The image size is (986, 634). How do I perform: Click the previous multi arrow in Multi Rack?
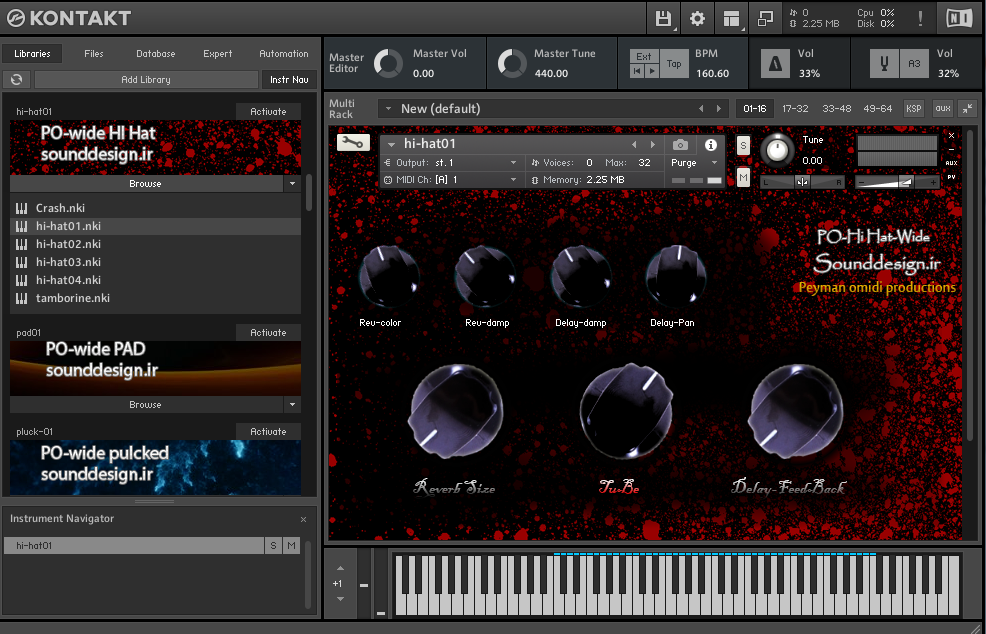pos(701,109)
